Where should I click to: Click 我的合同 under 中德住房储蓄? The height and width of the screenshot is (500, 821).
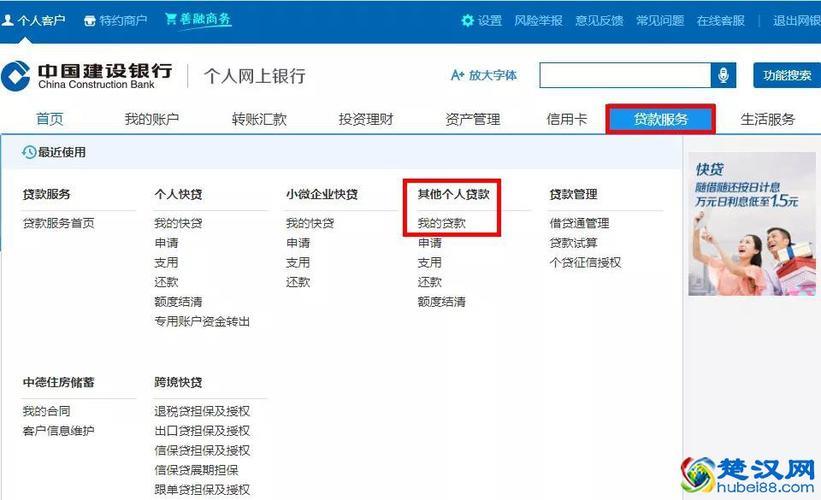pyautogui.click(x=47, y=411)
